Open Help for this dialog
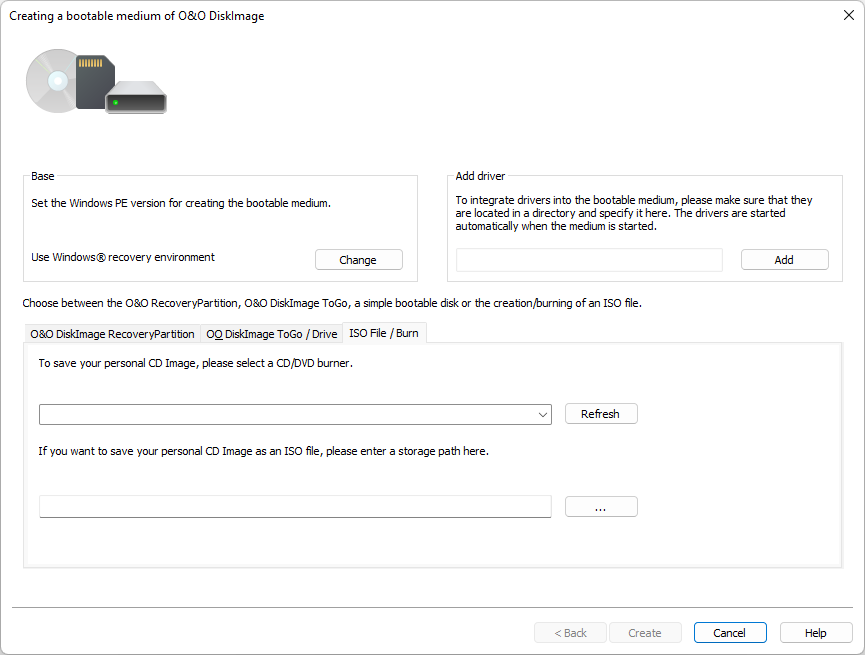 [x=816, y=633]
